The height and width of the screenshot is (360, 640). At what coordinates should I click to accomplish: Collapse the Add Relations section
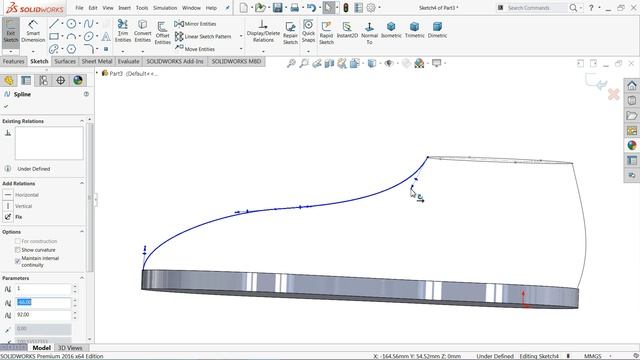pyautogui.click(x=82, y=184)
